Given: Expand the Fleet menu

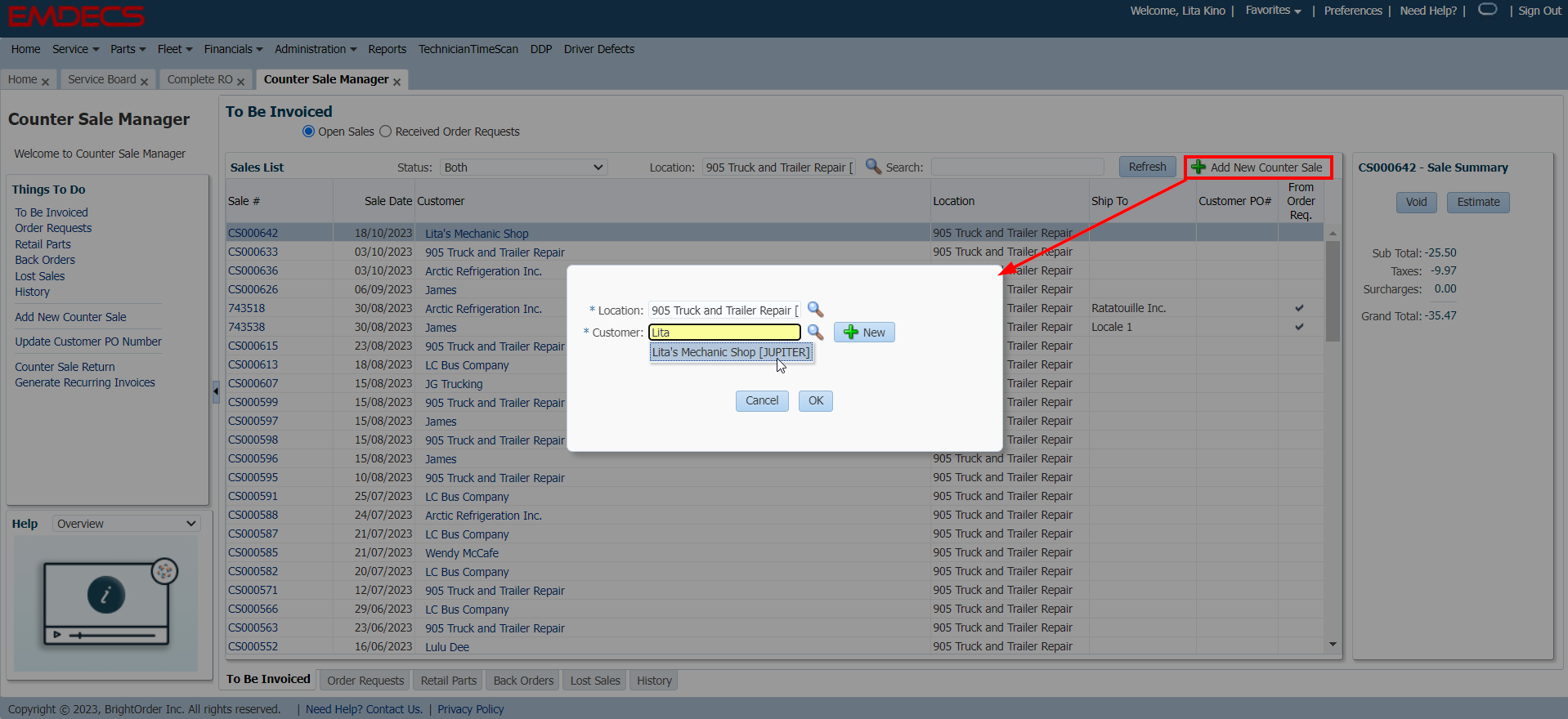Looking at the screenshot, I should tap(175, 49).
